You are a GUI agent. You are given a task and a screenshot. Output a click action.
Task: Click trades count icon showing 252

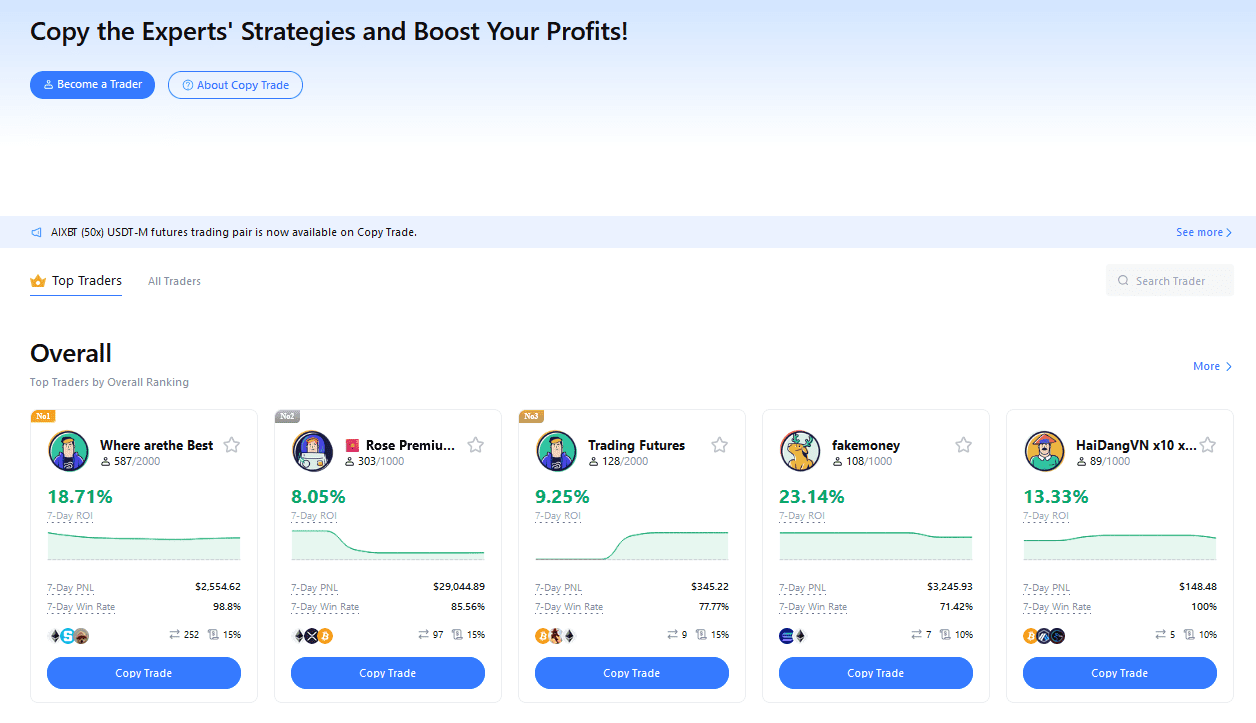(175, 635)
